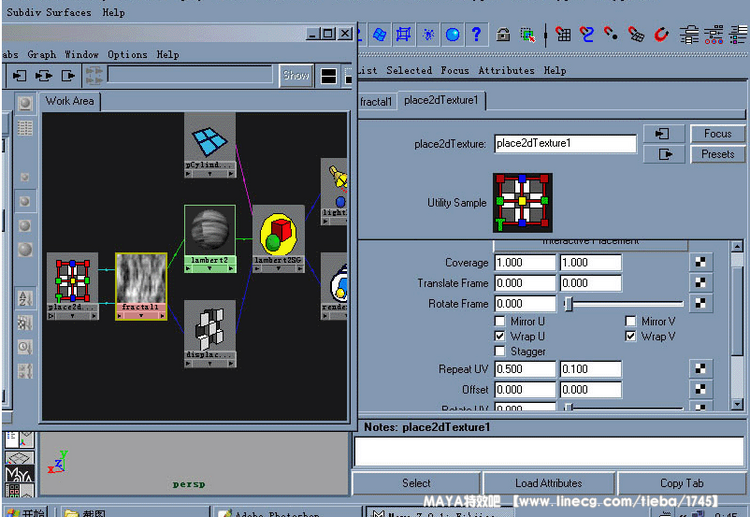Click the Select button
Screen dimensions: 750x517
point(416,483)
